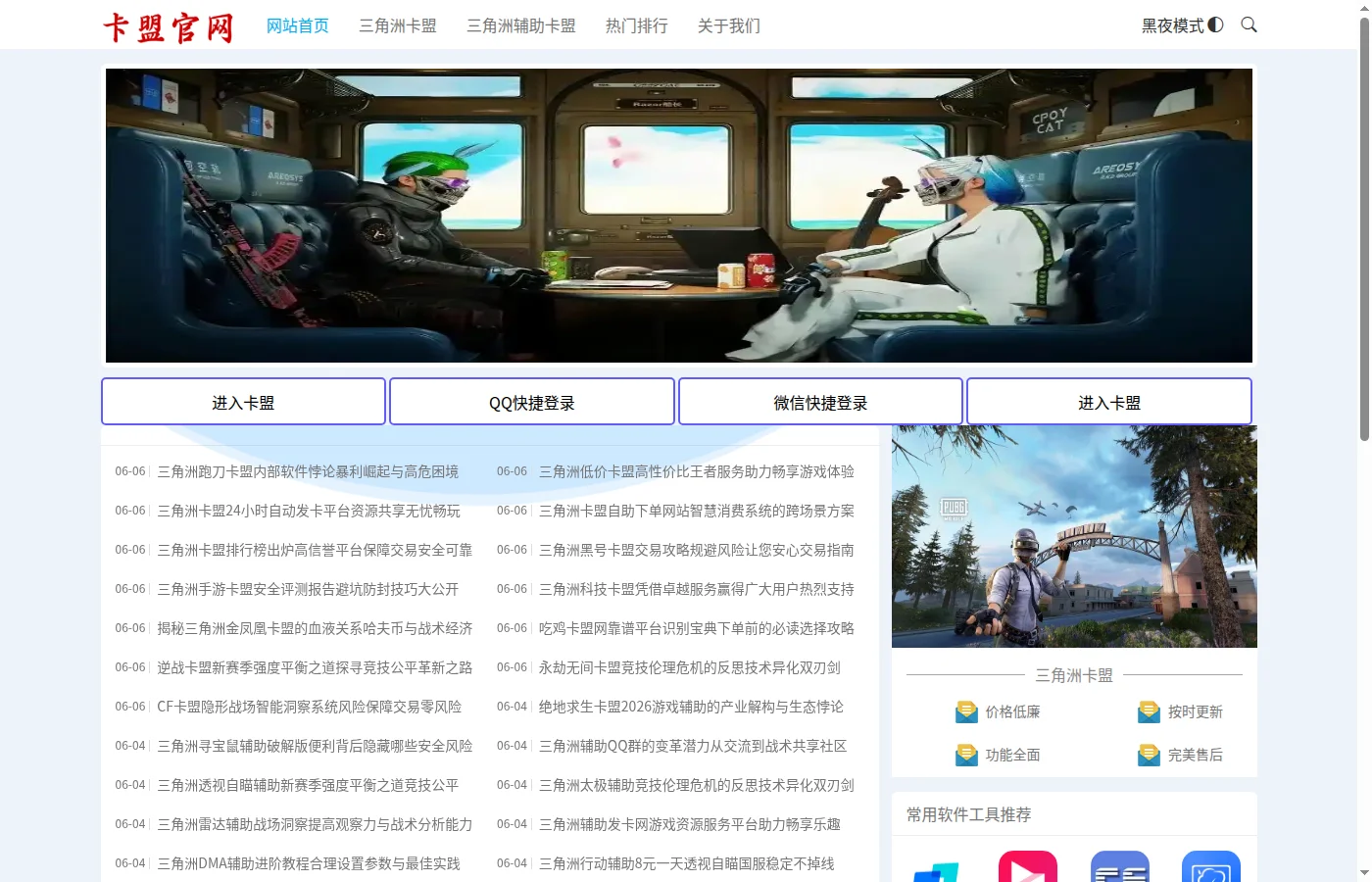Open article 三角洲科技卡盟凭借卓越服务赢得广大用户热烈支持
The height and width of the screenshot is (882, 1372).
697,589
